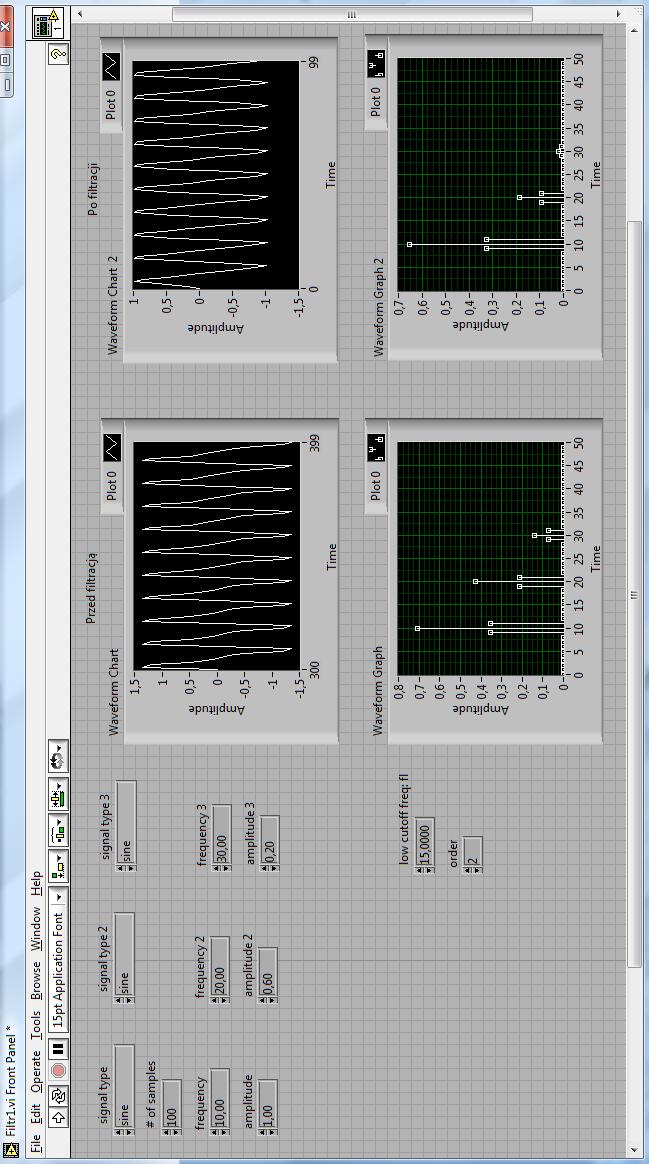Open the Tools menu
The height and width of the screenshot is (1164, 649).
36,1025
